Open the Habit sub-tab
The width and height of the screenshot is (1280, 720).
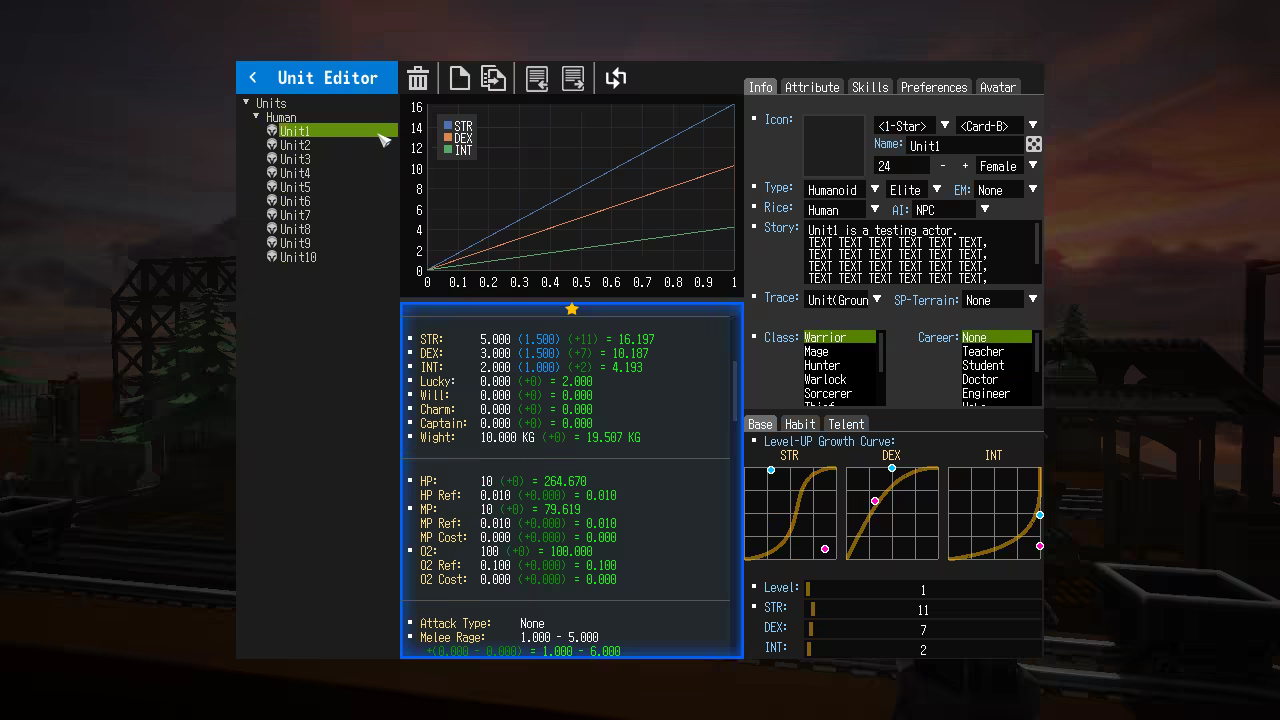(800, 424)
